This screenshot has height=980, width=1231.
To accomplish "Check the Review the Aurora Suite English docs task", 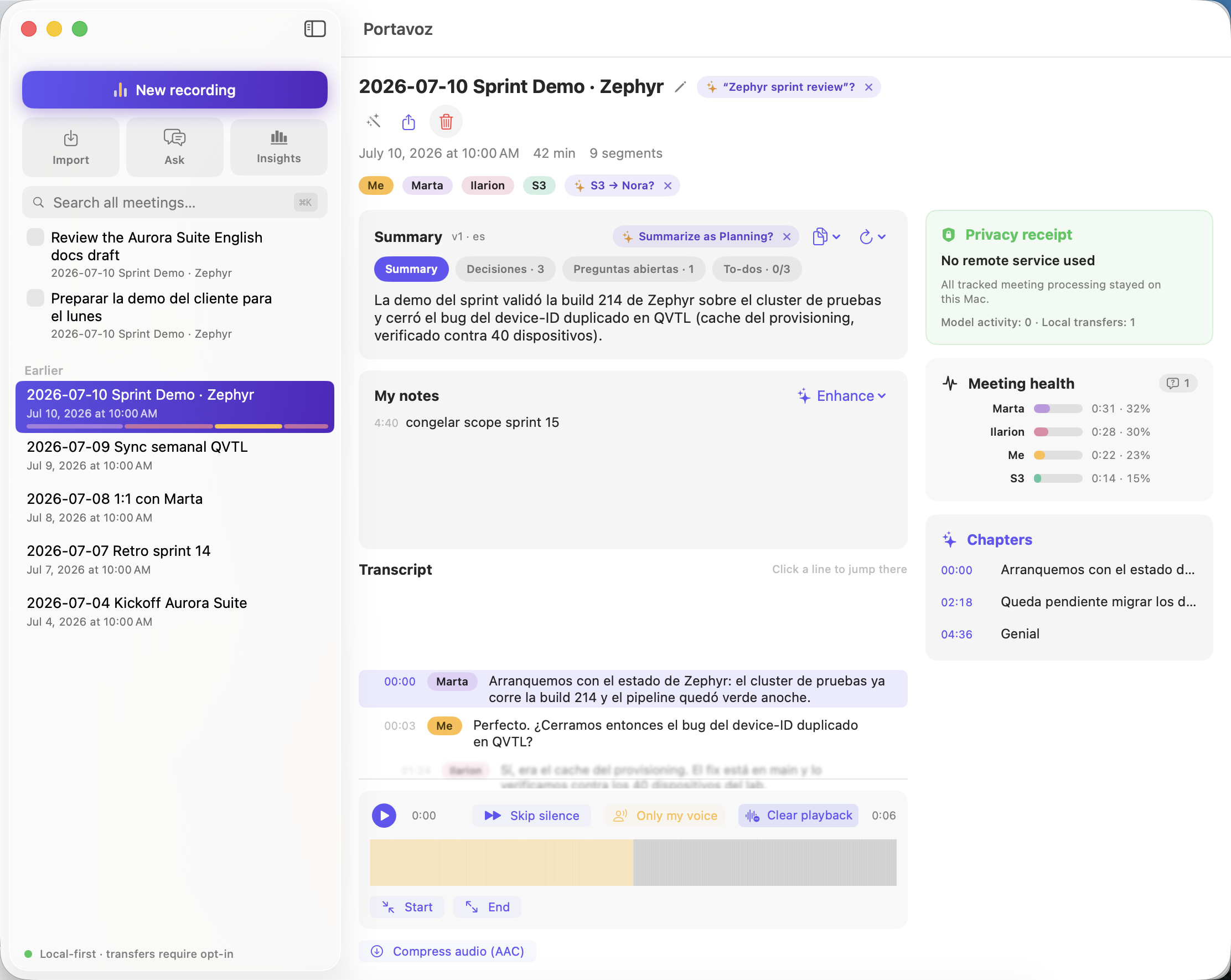I will (35, 237).
